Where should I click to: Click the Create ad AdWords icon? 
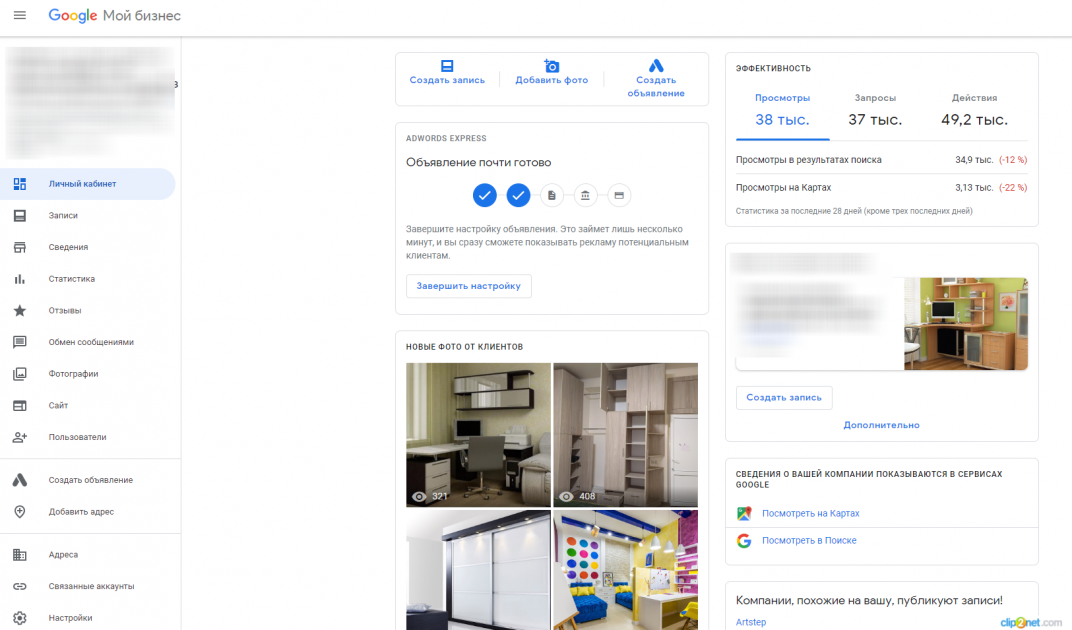656,65
